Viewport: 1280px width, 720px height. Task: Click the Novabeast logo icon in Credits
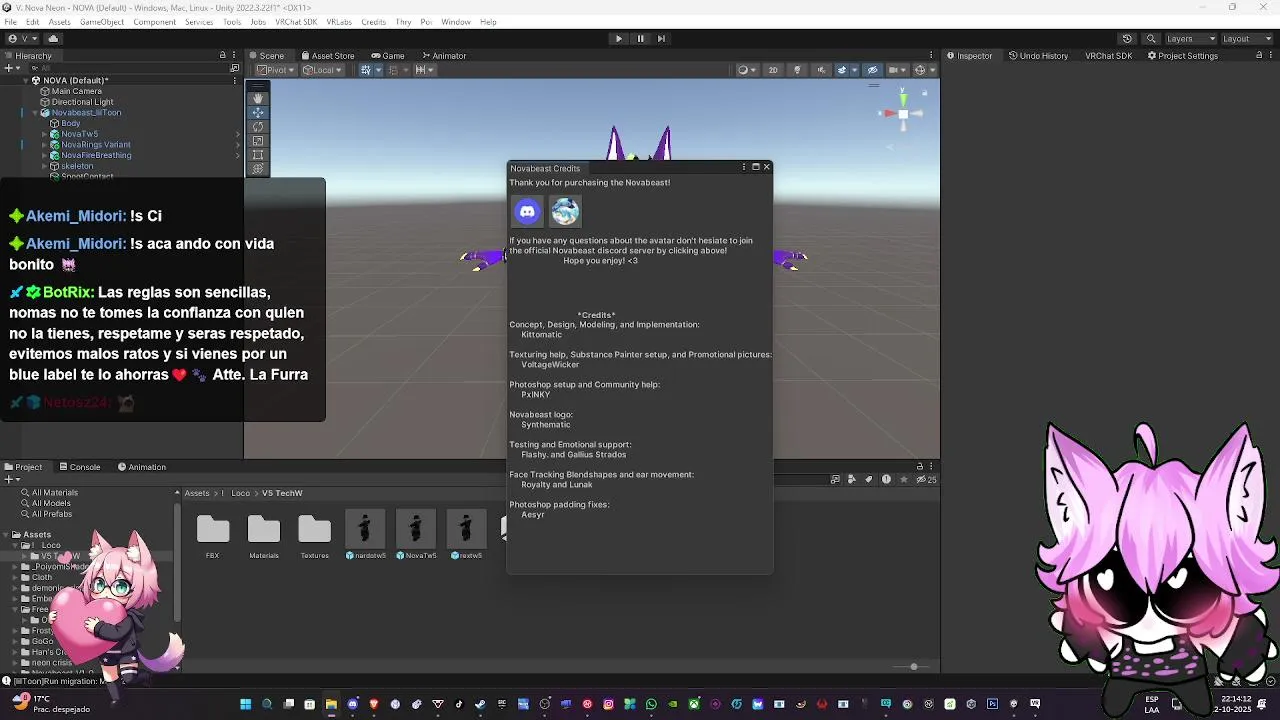(565, 211)
